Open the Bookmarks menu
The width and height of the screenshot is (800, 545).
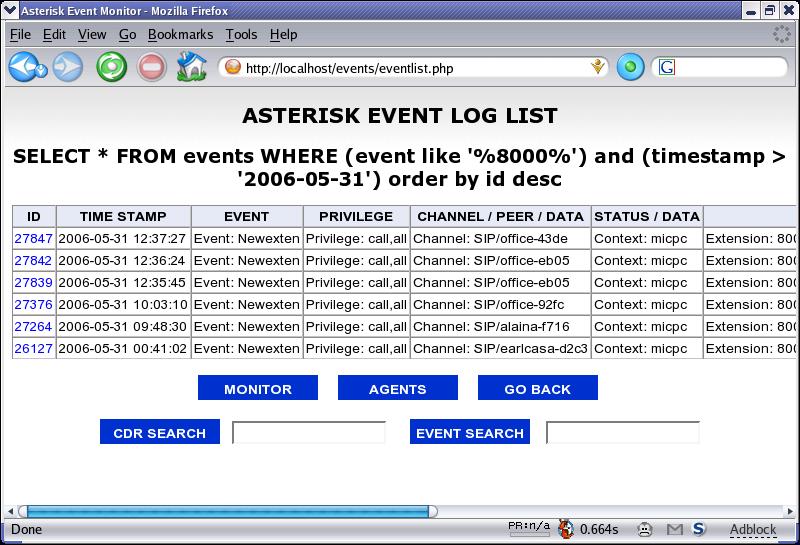[x=180, y=34]
